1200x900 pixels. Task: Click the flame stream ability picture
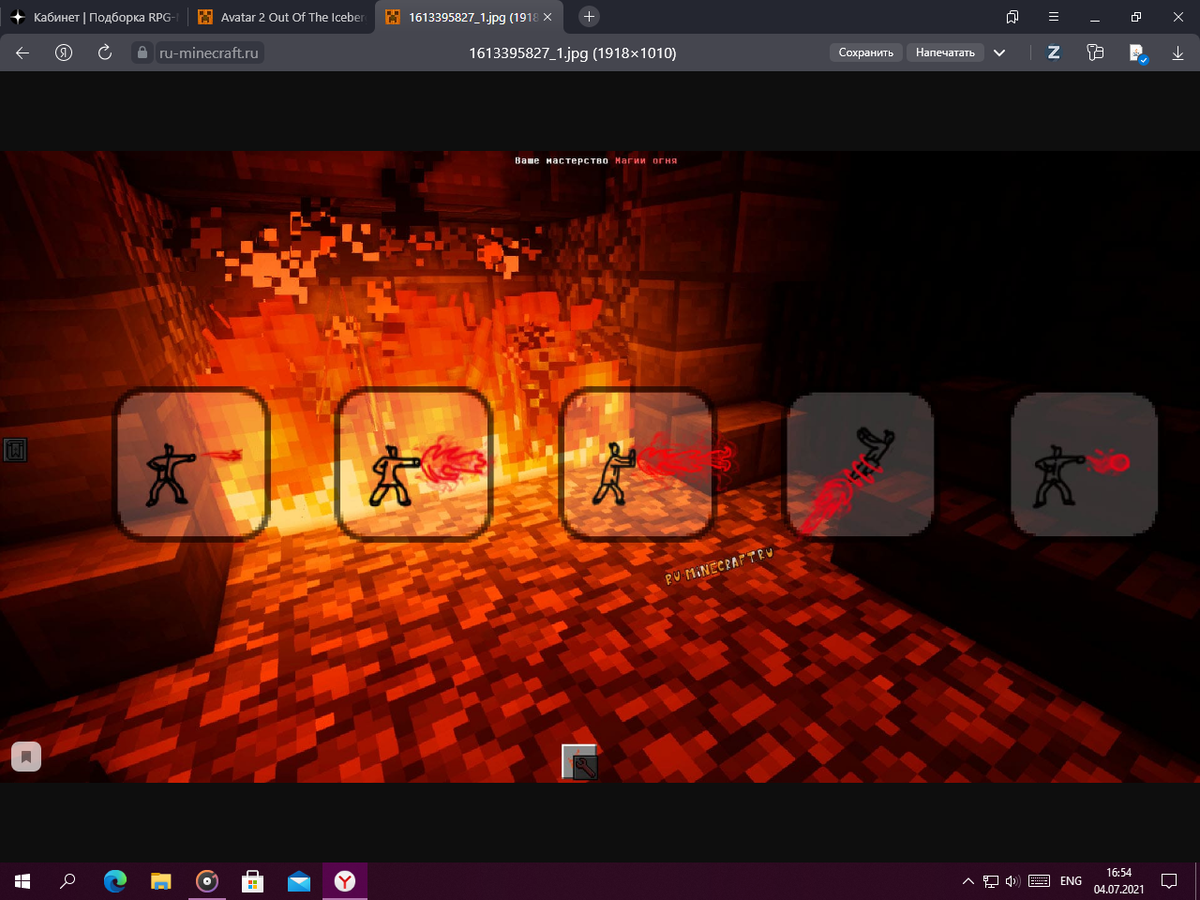tap(637, 464)
